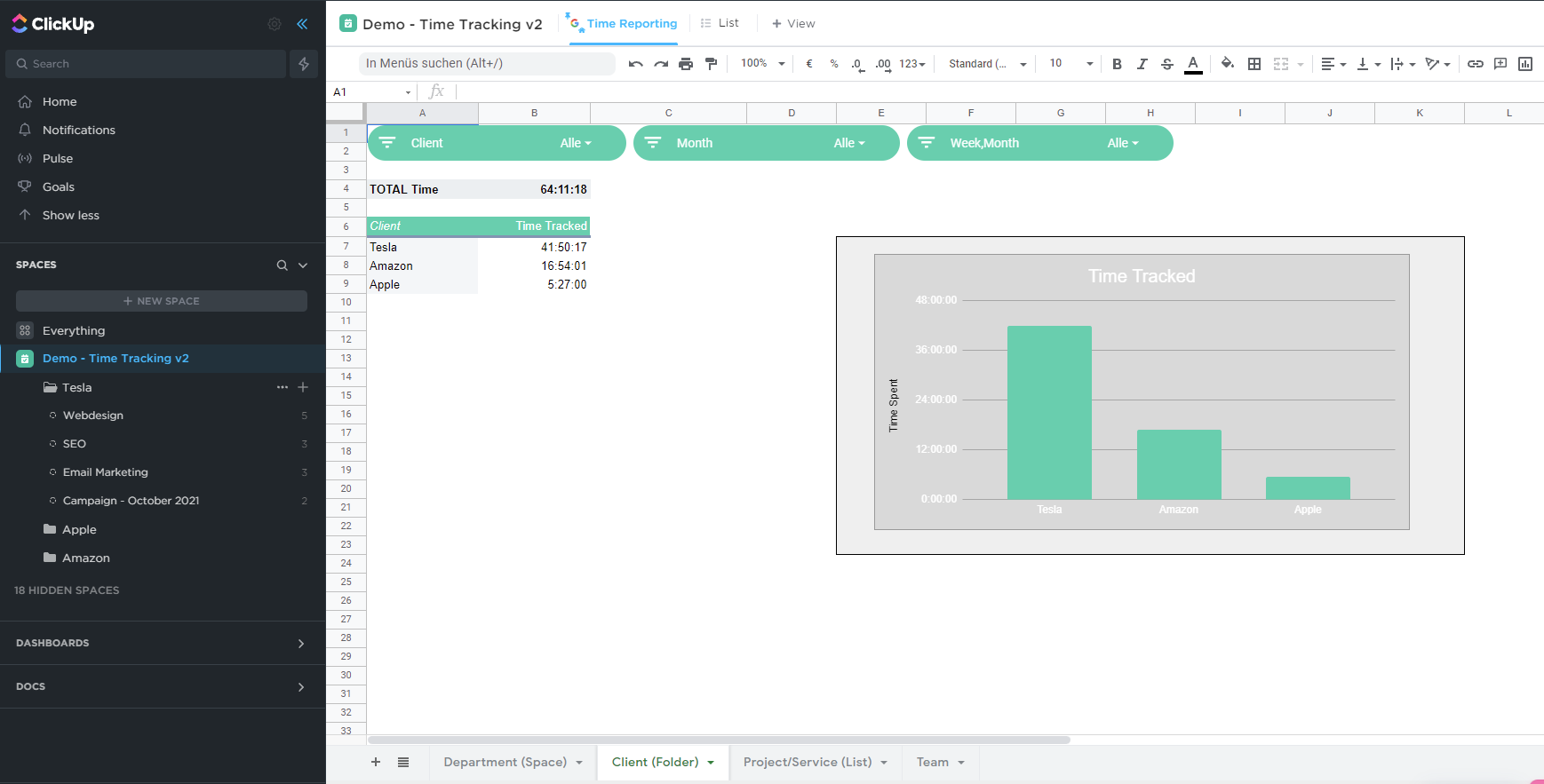Collapse the ClickUp sidebar
The height and width of the screenshot is (784, 1544).
click(302, 24)
